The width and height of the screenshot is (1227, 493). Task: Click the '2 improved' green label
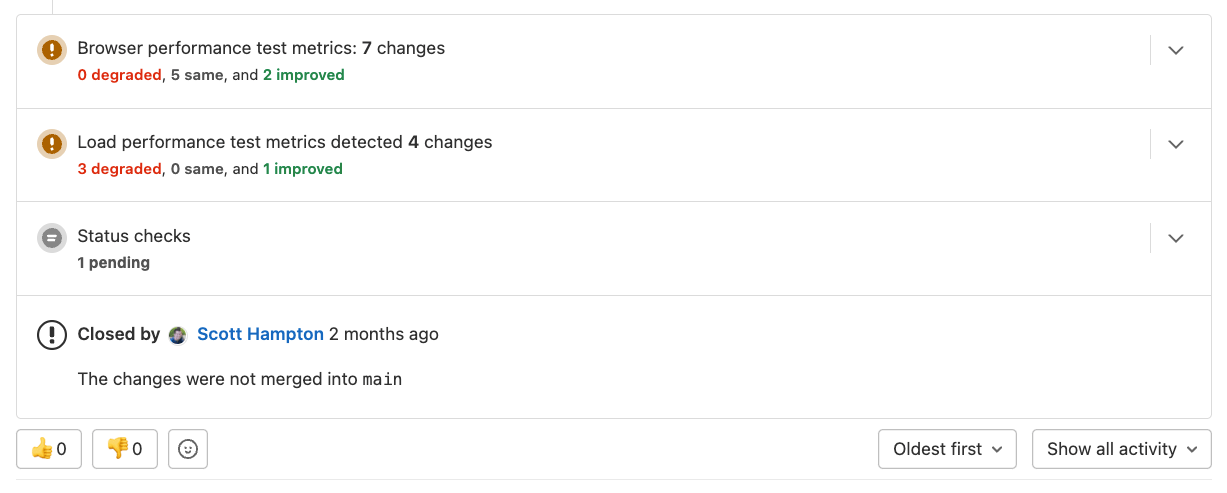[x=303, y=75]
